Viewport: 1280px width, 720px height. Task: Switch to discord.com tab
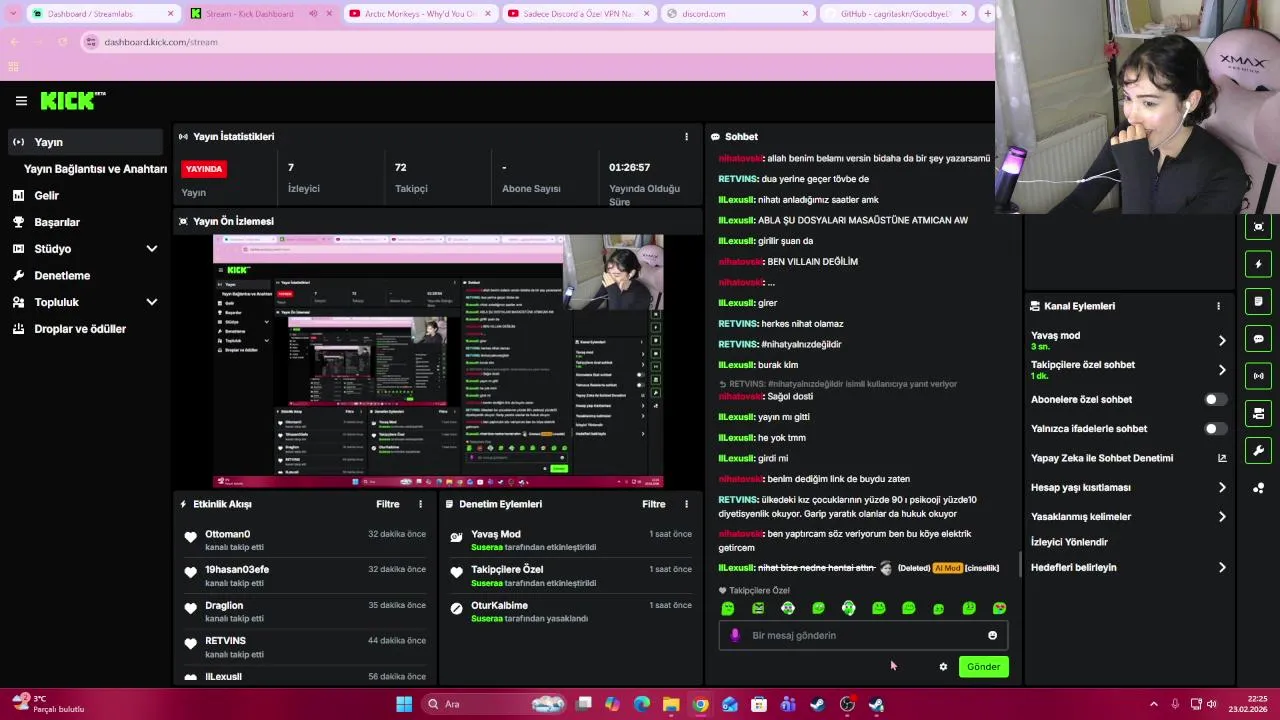pos(737,14)
